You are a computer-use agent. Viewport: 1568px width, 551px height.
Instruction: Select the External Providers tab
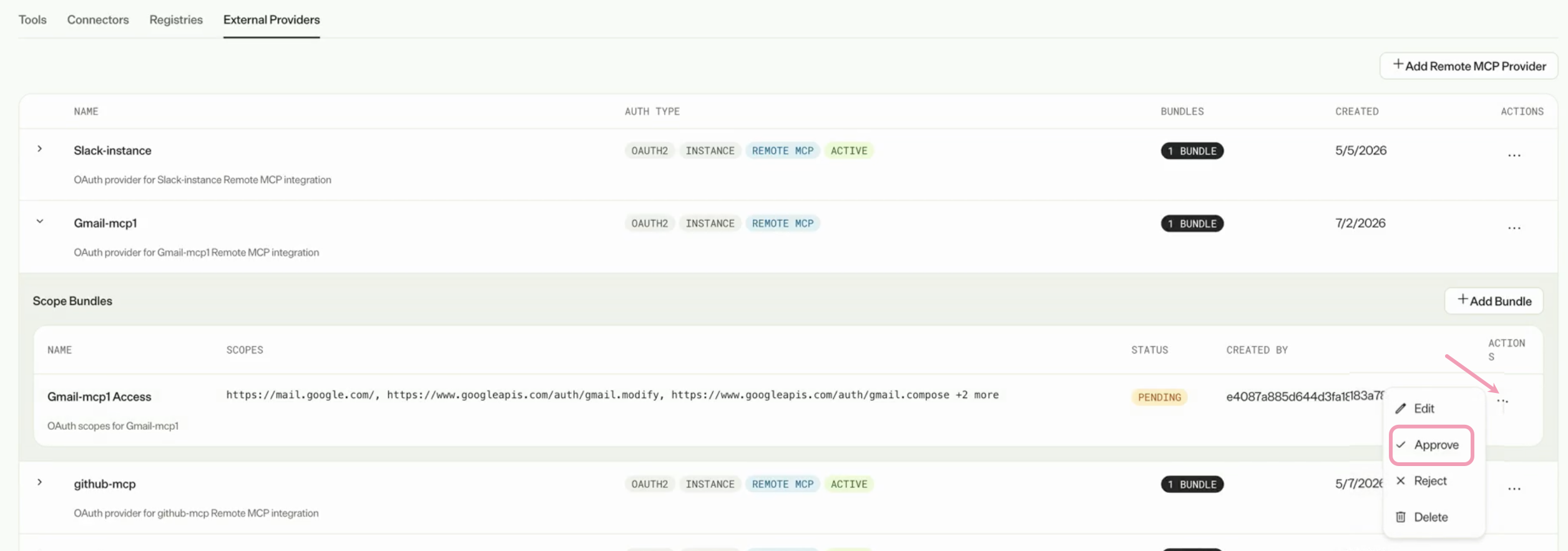(x=272, y=20)
